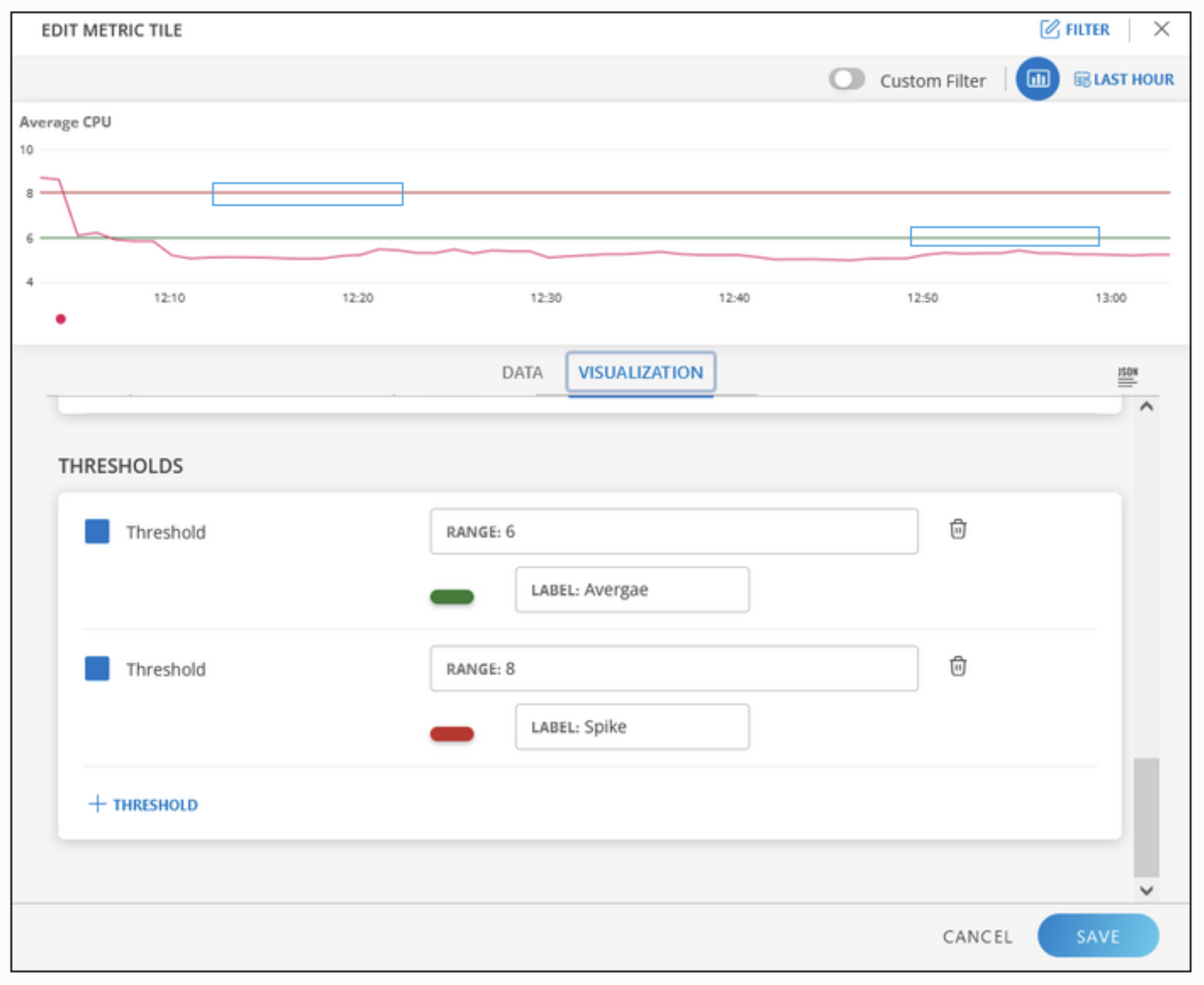This screenshot has height=985, width=1204.
Task: Switch to the Data tab
Action: pyautogui.click(x=522, y=372)
